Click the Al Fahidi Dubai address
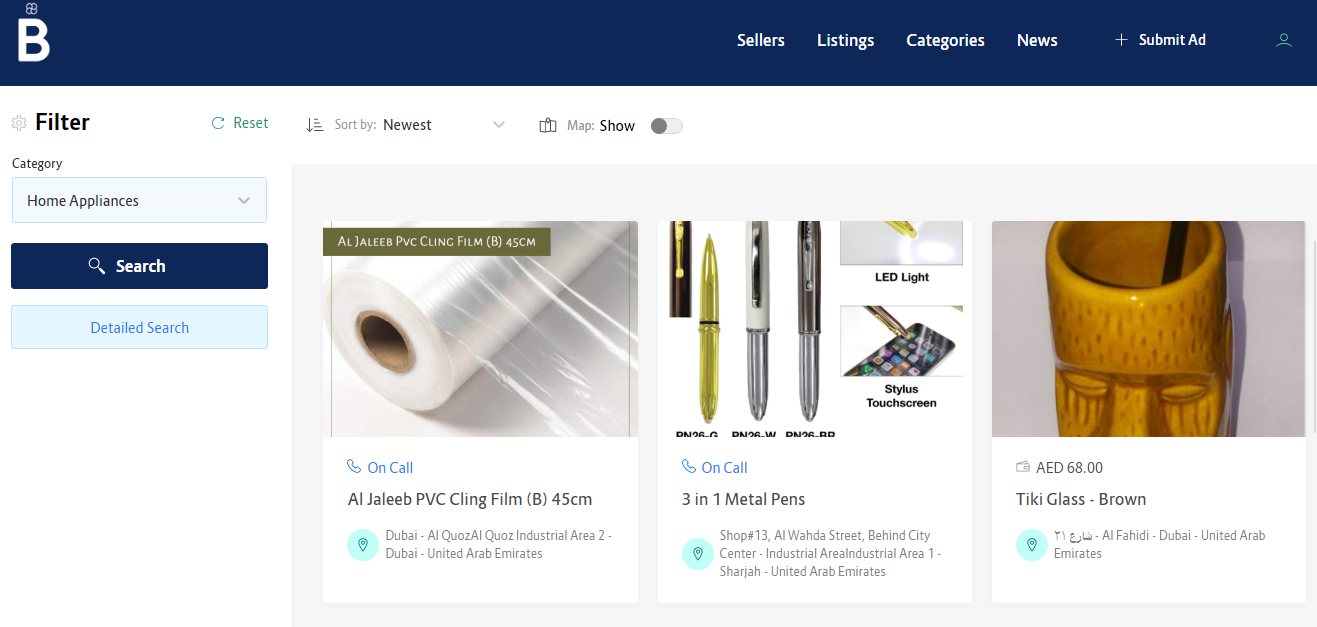Image resolution: width=1317 pixels, height=627 pixels. point(1159,544)
